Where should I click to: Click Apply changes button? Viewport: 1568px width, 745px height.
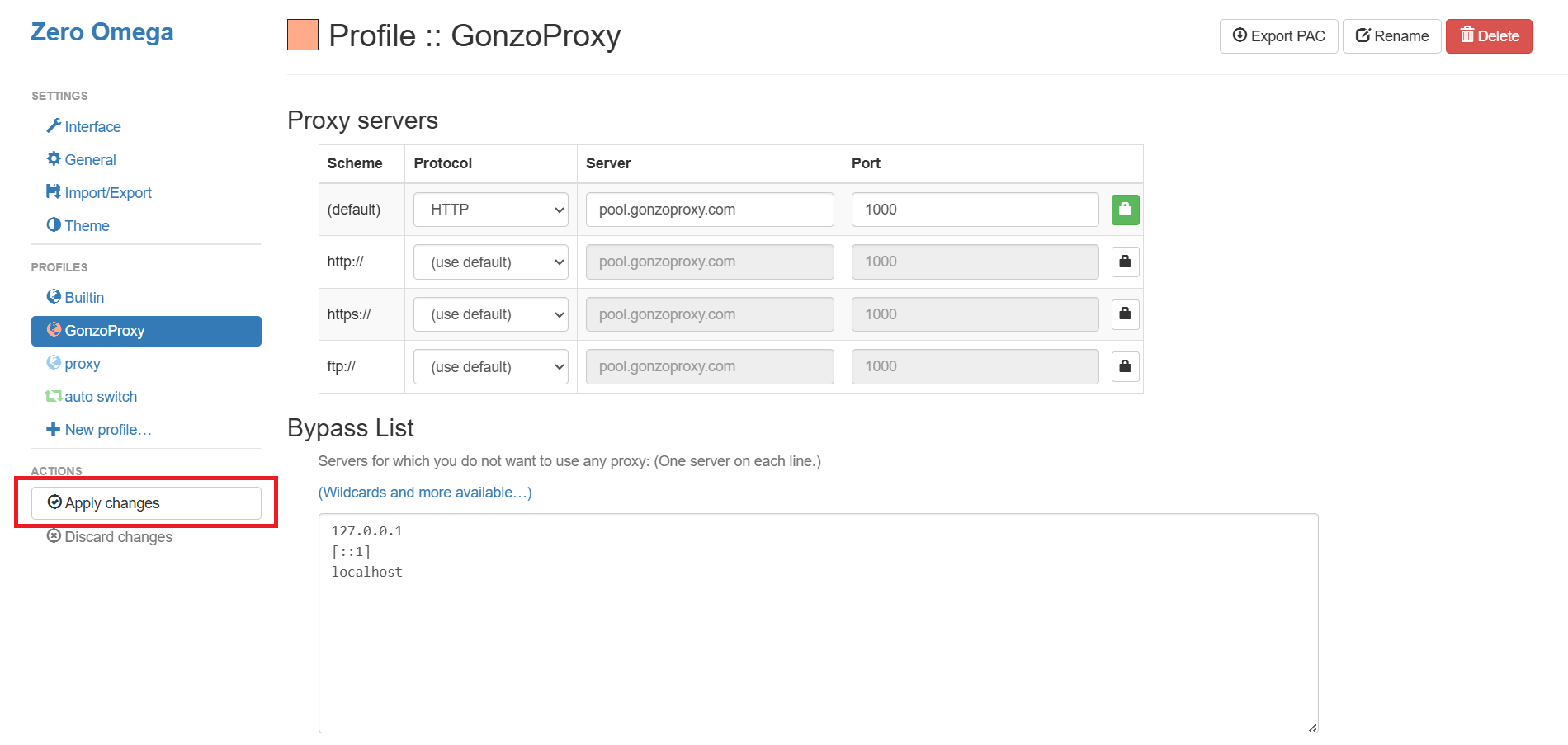pos(146,503)
